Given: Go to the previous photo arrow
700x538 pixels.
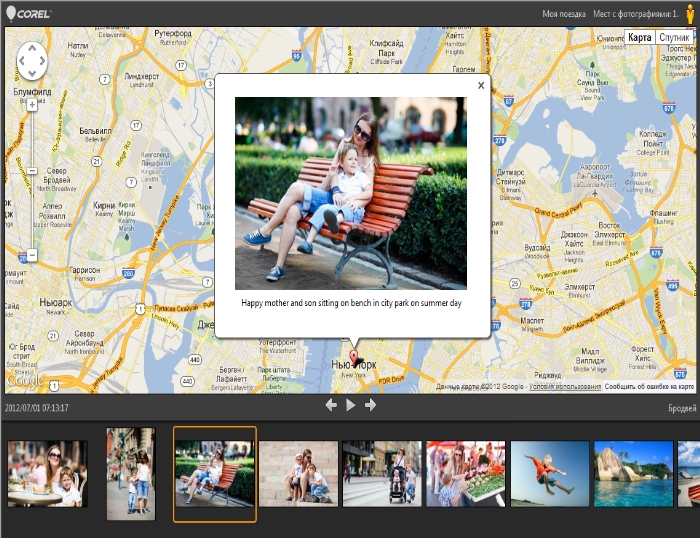Looking at the screenshot, I should click(x=331, y=405).
